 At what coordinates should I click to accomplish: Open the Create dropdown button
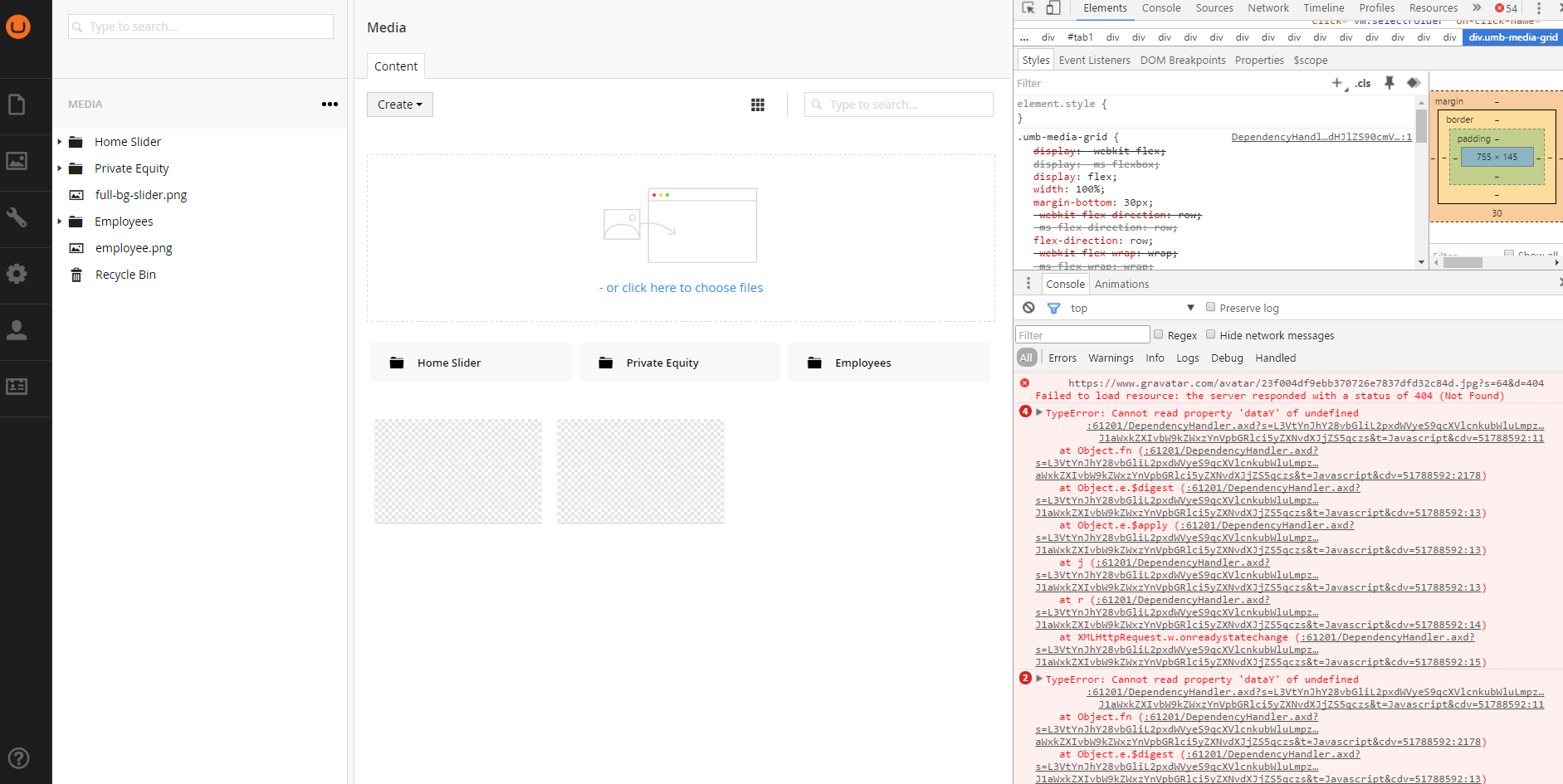399,105
